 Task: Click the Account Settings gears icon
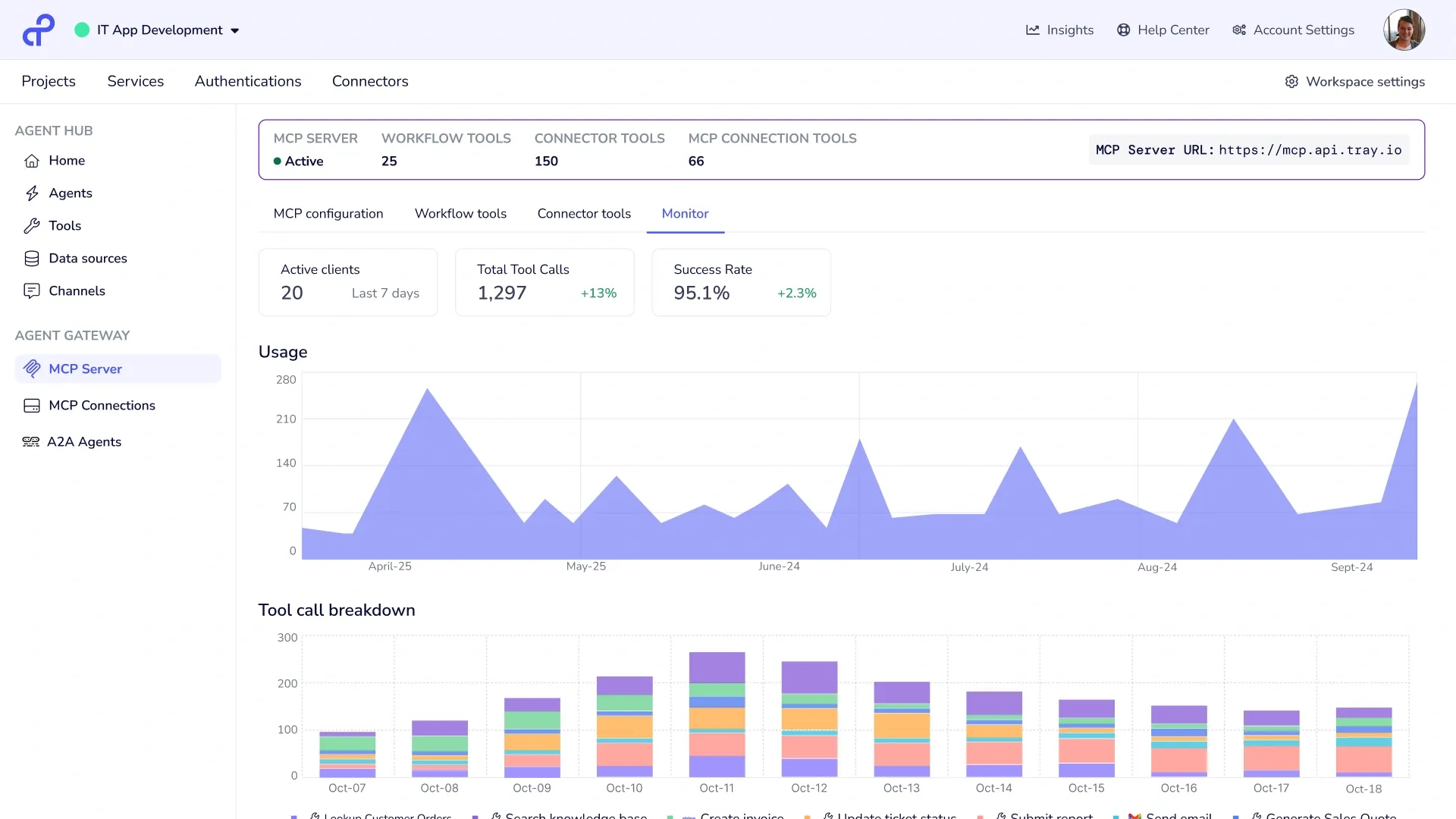click(x=1239, y=30)
